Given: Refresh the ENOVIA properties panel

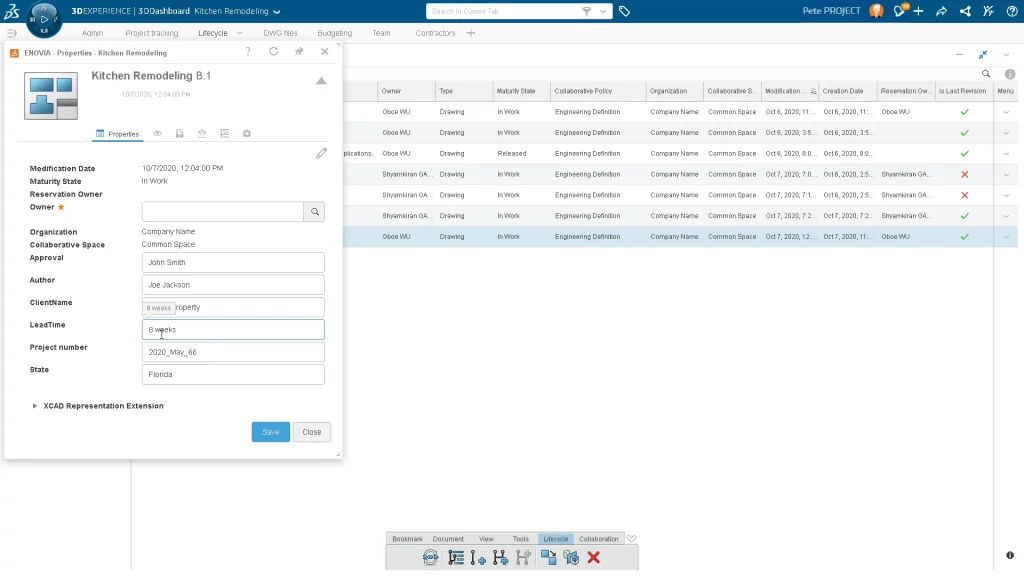Looking at the screenshot, I should [274, 52].
